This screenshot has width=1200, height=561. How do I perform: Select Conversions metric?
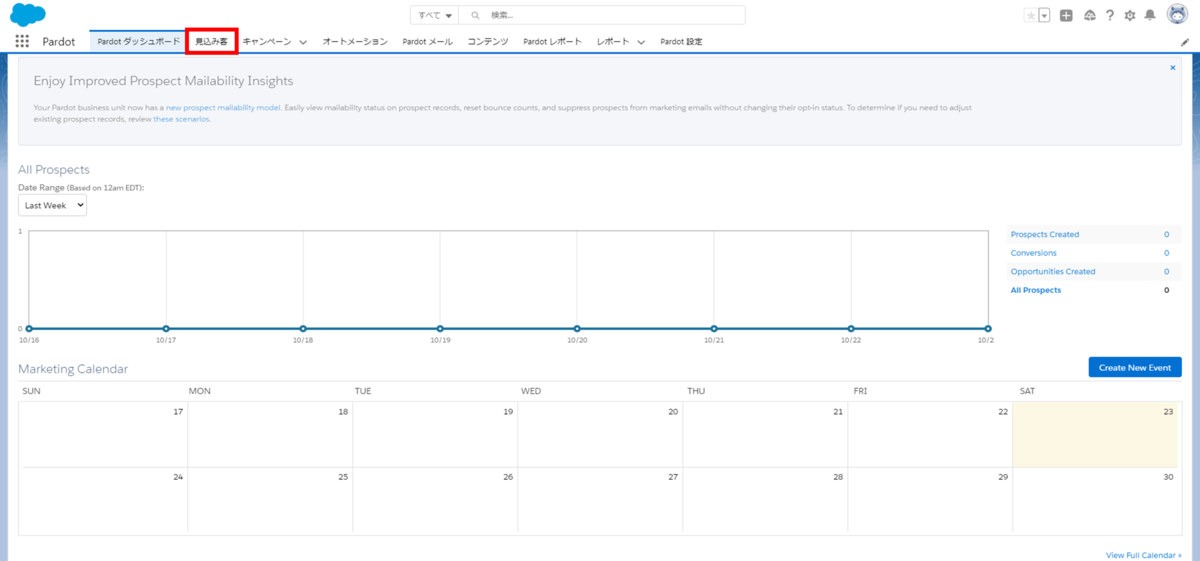click(x=1033, y=253)
